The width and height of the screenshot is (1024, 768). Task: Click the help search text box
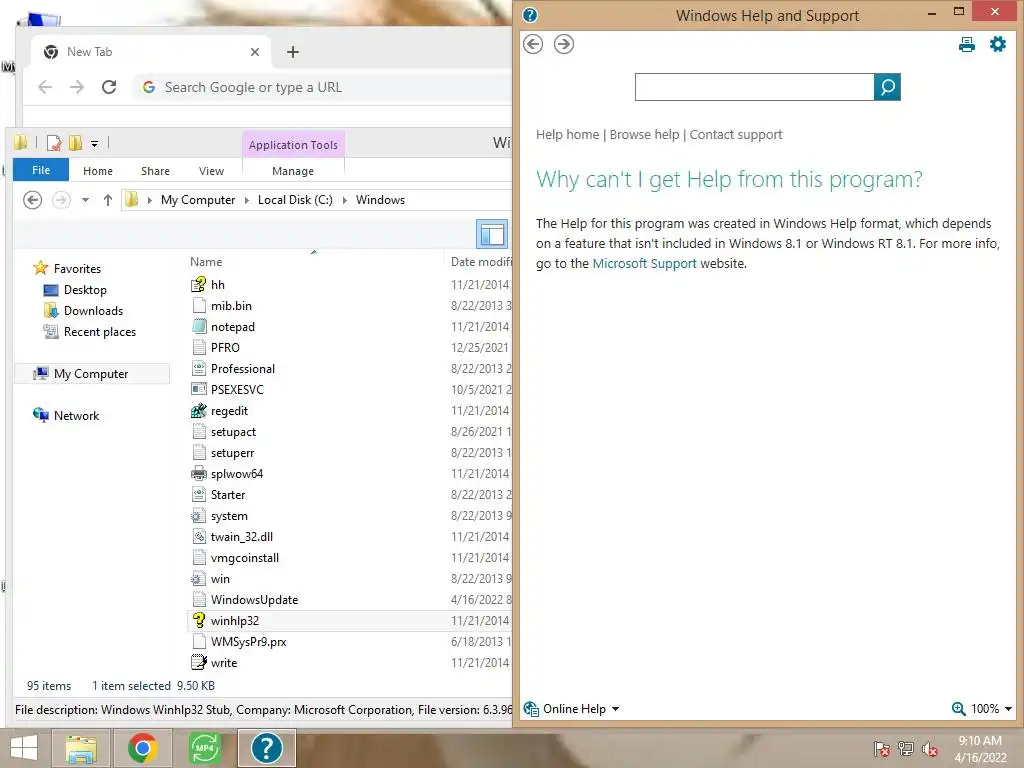(754, 87)
